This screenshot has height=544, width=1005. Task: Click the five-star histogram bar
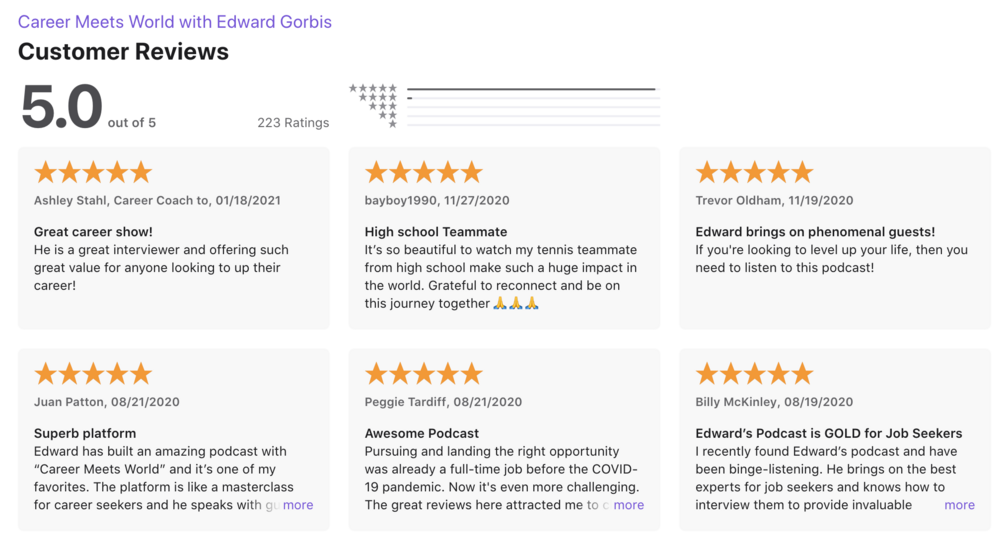[x=533, y=89]
